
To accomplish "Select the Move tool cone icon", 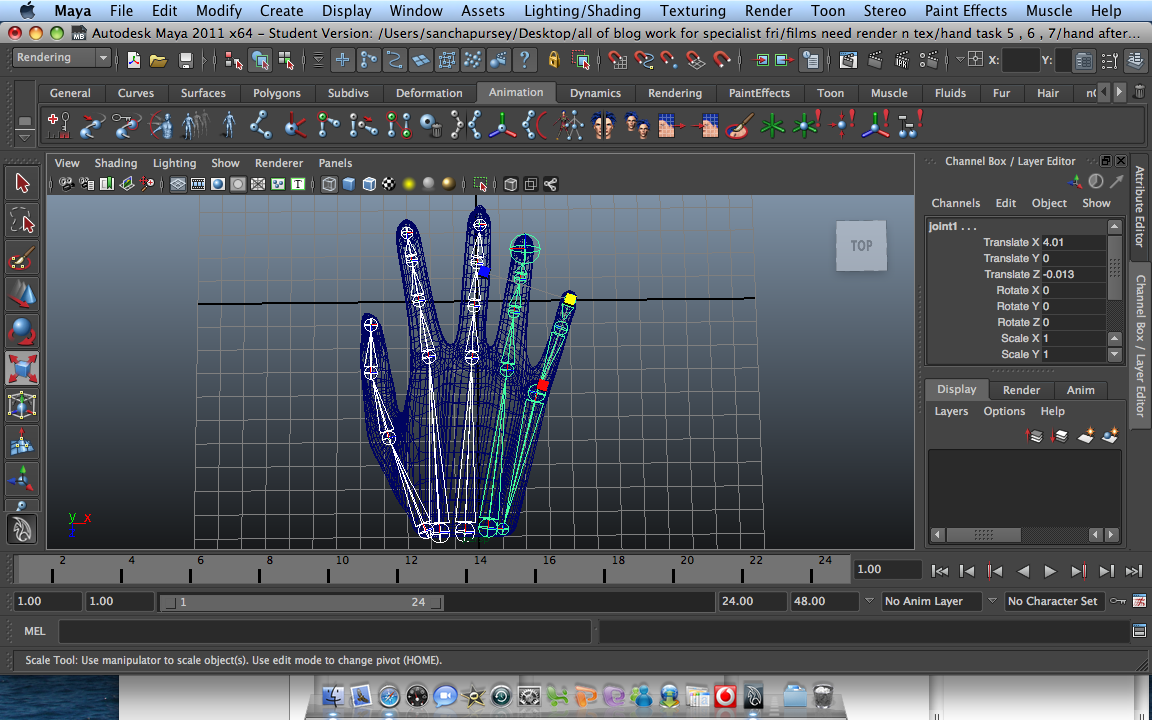I will pos(21,295).
